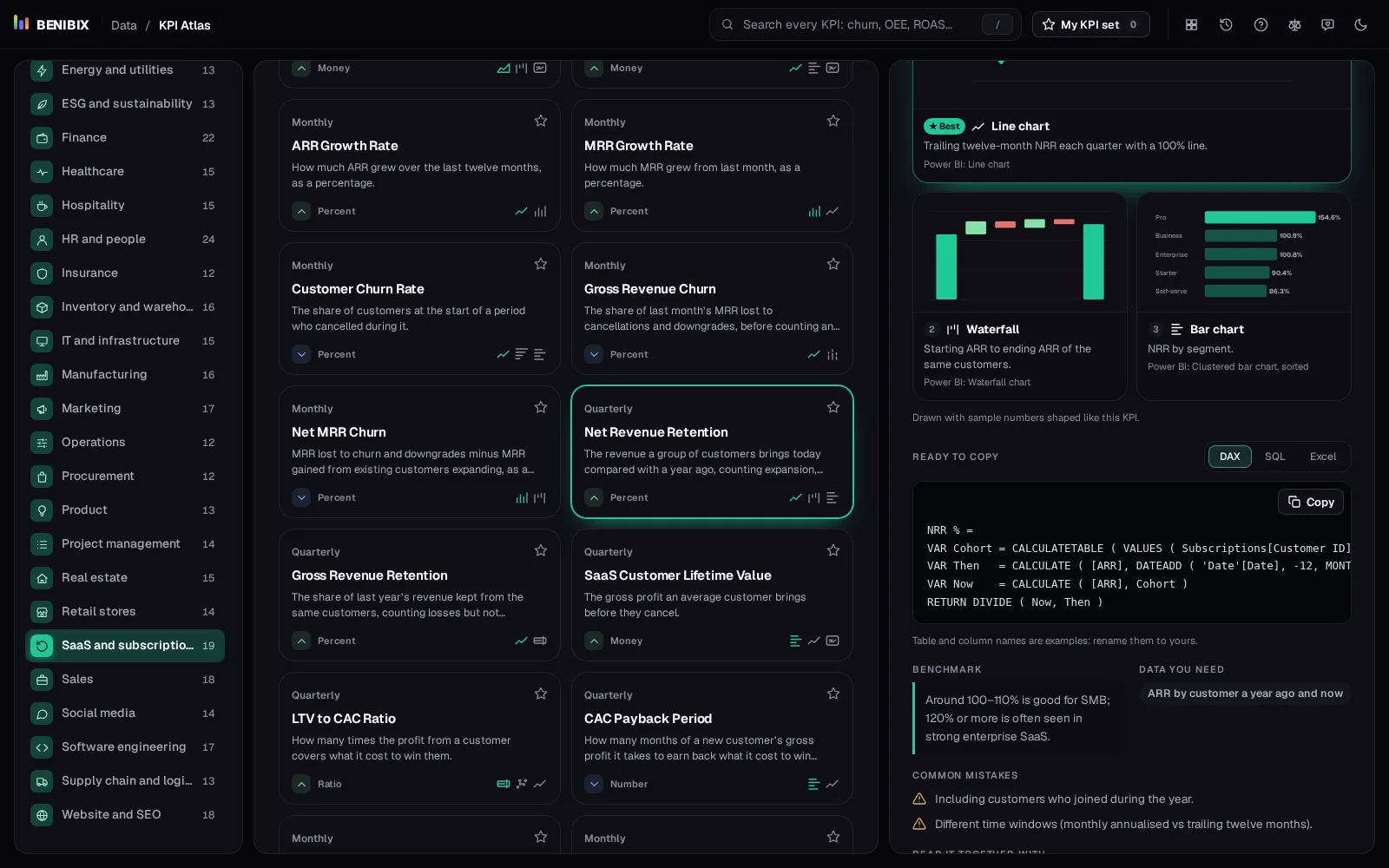The width and height of the screenshot is (1389, 868).
Task: Select the Bar chart thumbnail
Action: pyautogui.click(x=1244, y=297)
